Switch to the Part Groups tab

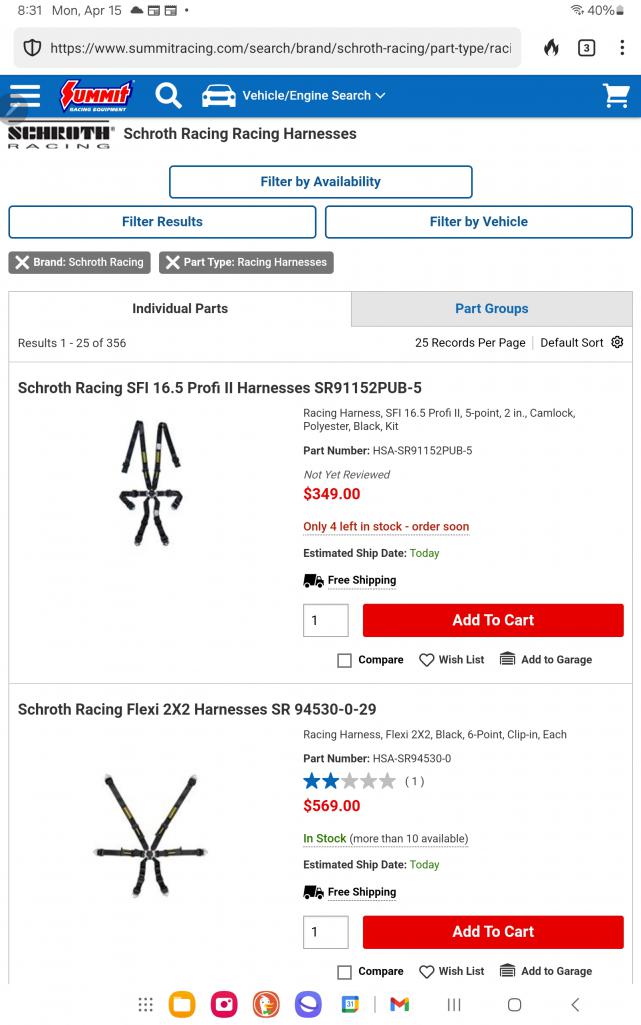point(491,309)
